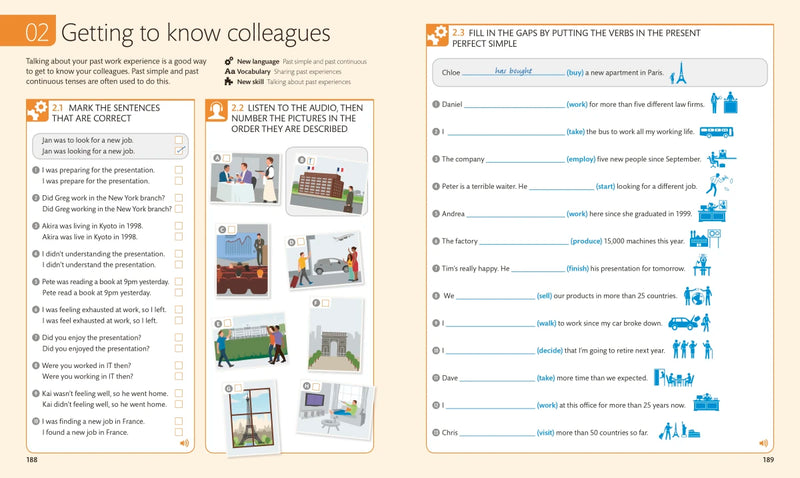The width and height of the screenshot is (800, 478).
Task: Tick the checkbox for "Did you enjoy the presentation?"
Action: coord(179,338)
